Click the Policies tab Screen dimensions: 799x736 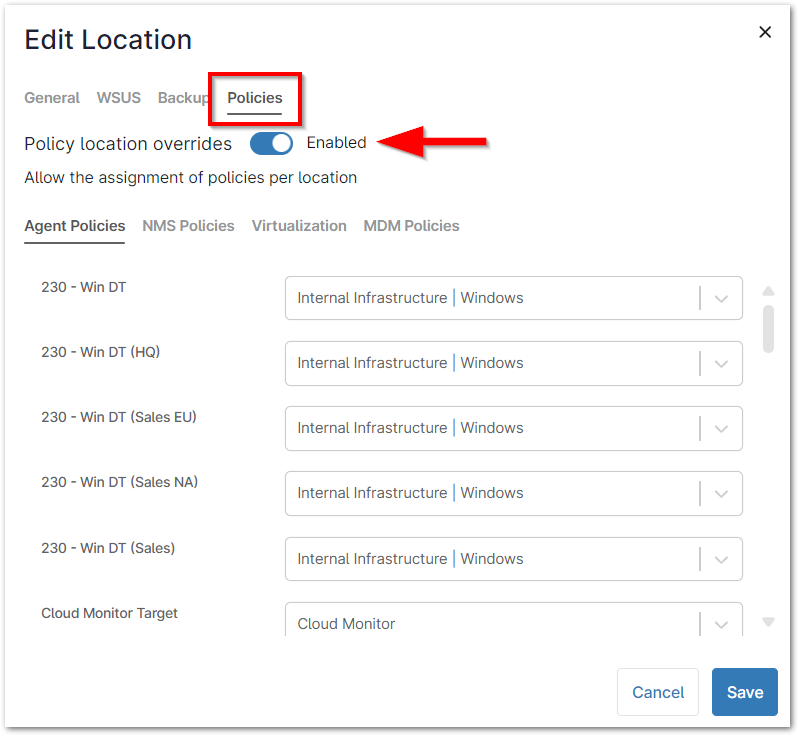254,98
